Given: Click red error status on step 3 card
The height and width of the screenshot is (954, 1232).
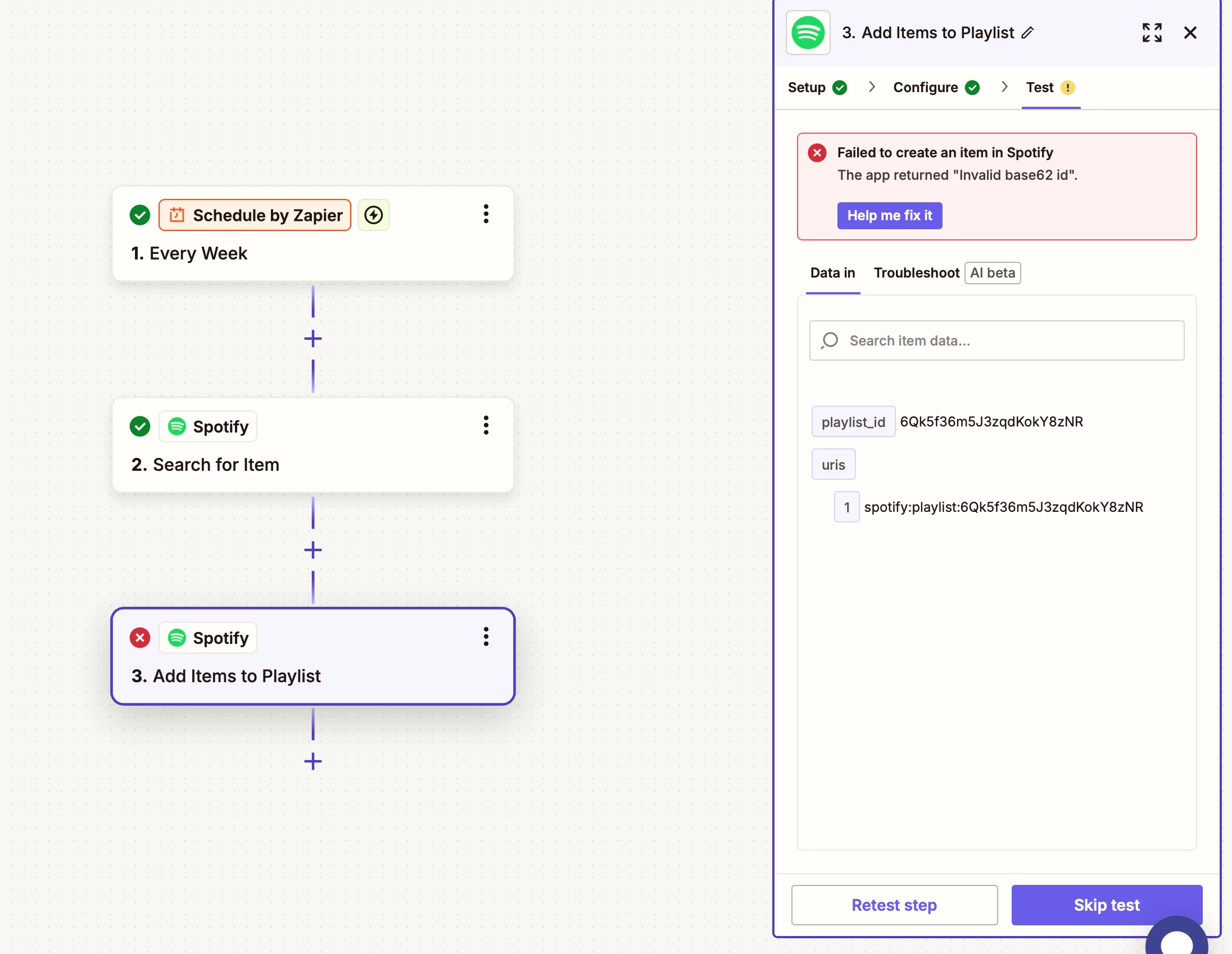Looking at the screenshot, I should (x=140, y=638).
